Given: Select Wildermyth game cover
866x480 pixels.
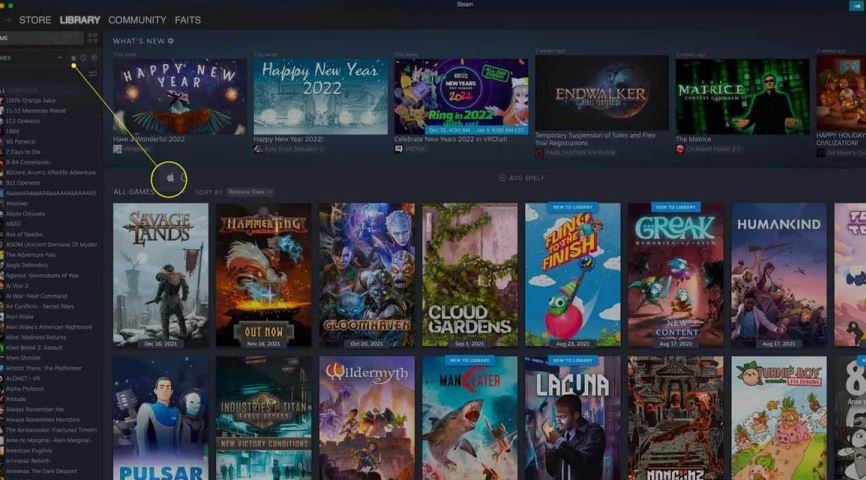Looking at the screenshot, I should 367,418.
